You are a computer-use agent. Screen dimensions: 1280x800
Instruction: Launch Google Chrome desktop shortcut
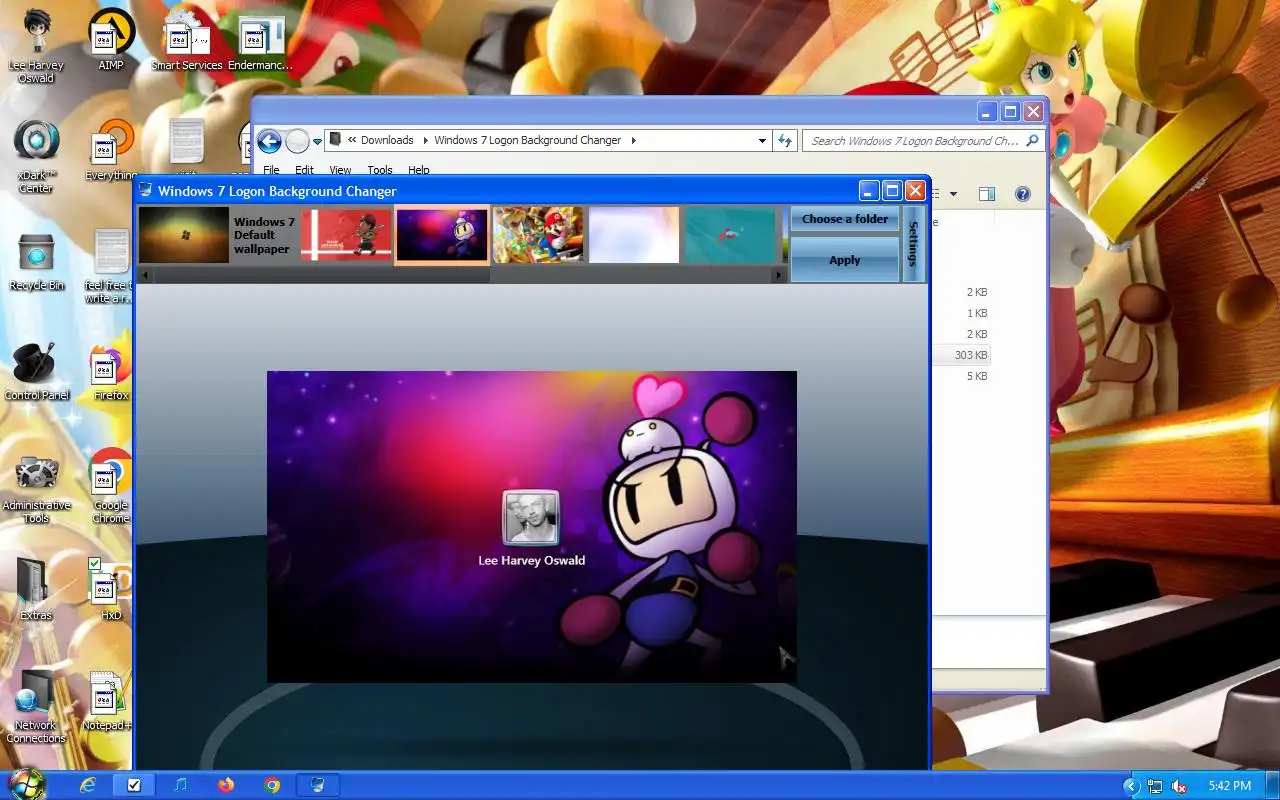pos(110,487)
